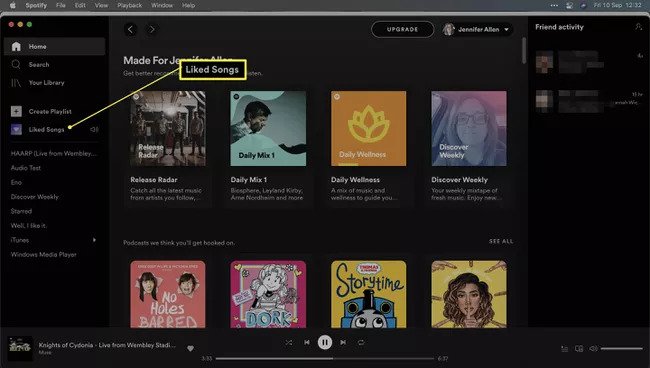This screenshot has height=368, width=650.
Task: Pause the current song
Action: pos(325,342)
